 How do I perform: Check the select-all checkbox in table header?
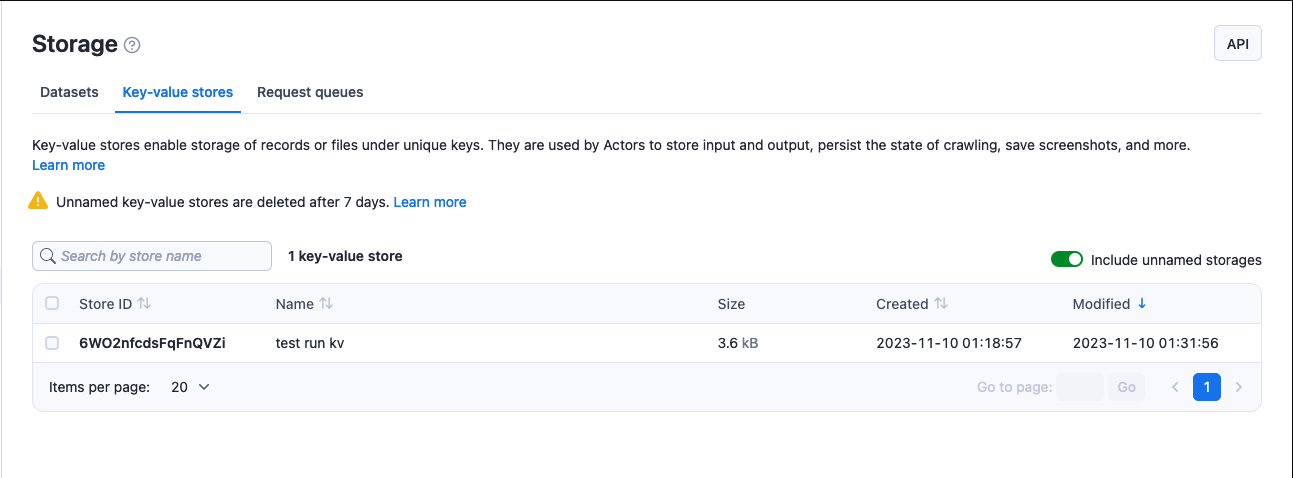click(53, 304)
